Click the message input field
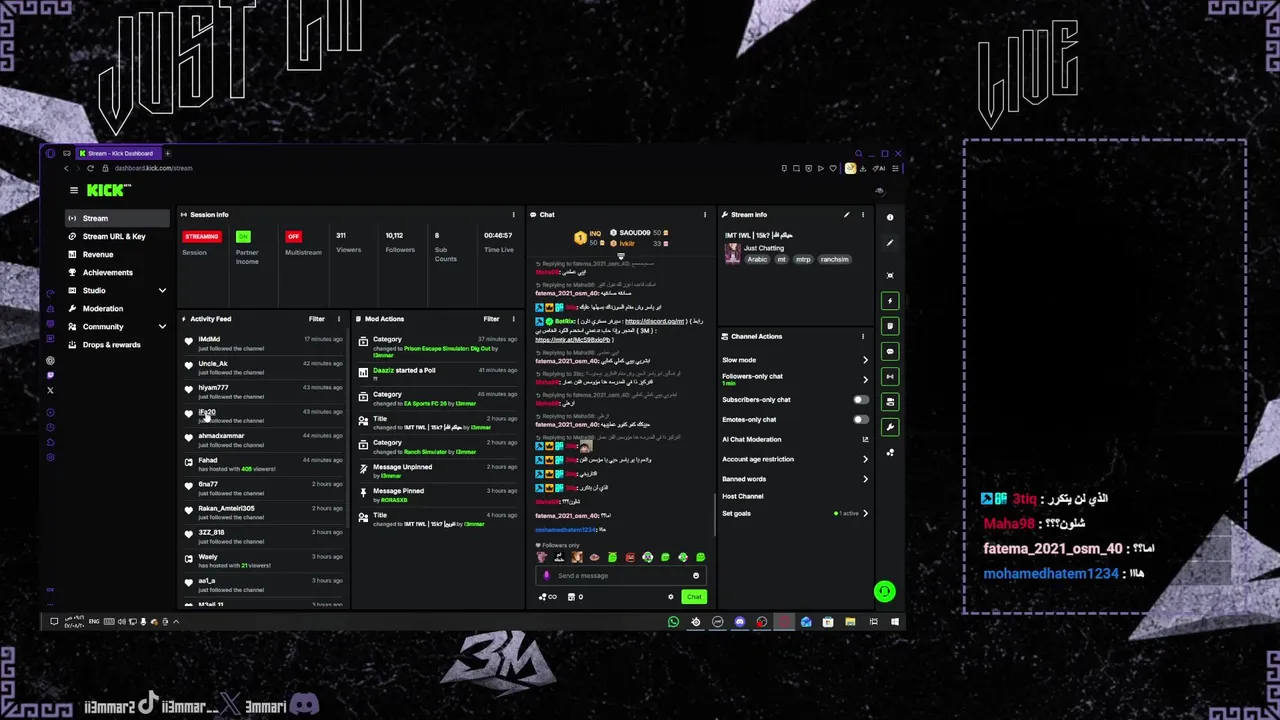This screenshot has width=1280, height=720. [x=620, y=575]
